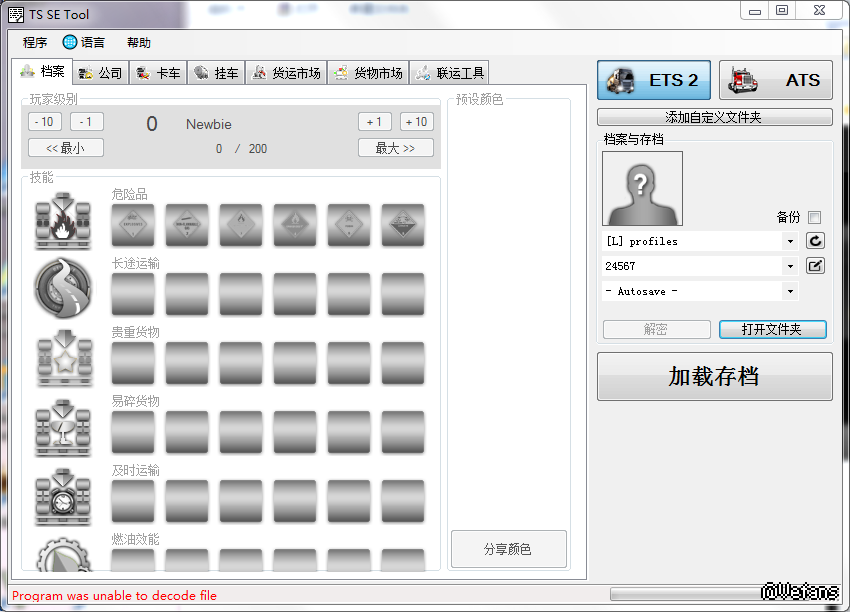The width and height of the screenshot is (850, 612).
Task: Click the profile avatar placeholder picture
Action: pos(642,188)
